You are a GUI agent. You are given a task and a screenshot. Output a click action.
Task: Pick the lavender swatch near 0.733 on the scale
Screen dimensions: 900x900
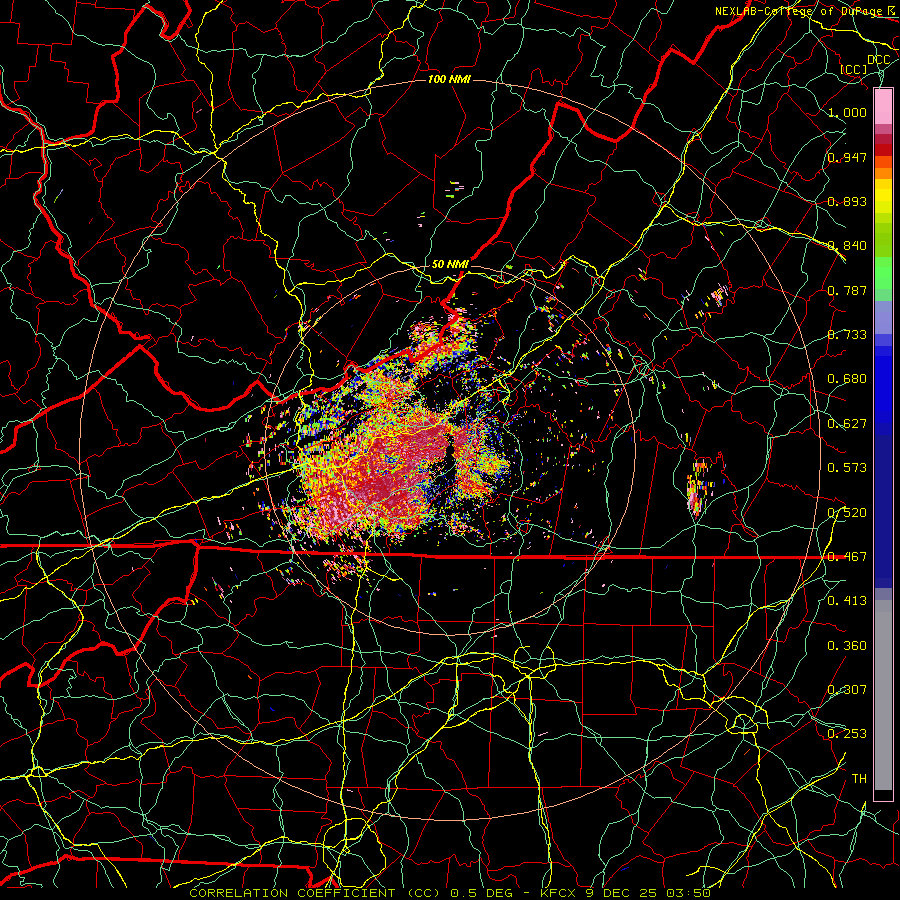pos(883,317)
